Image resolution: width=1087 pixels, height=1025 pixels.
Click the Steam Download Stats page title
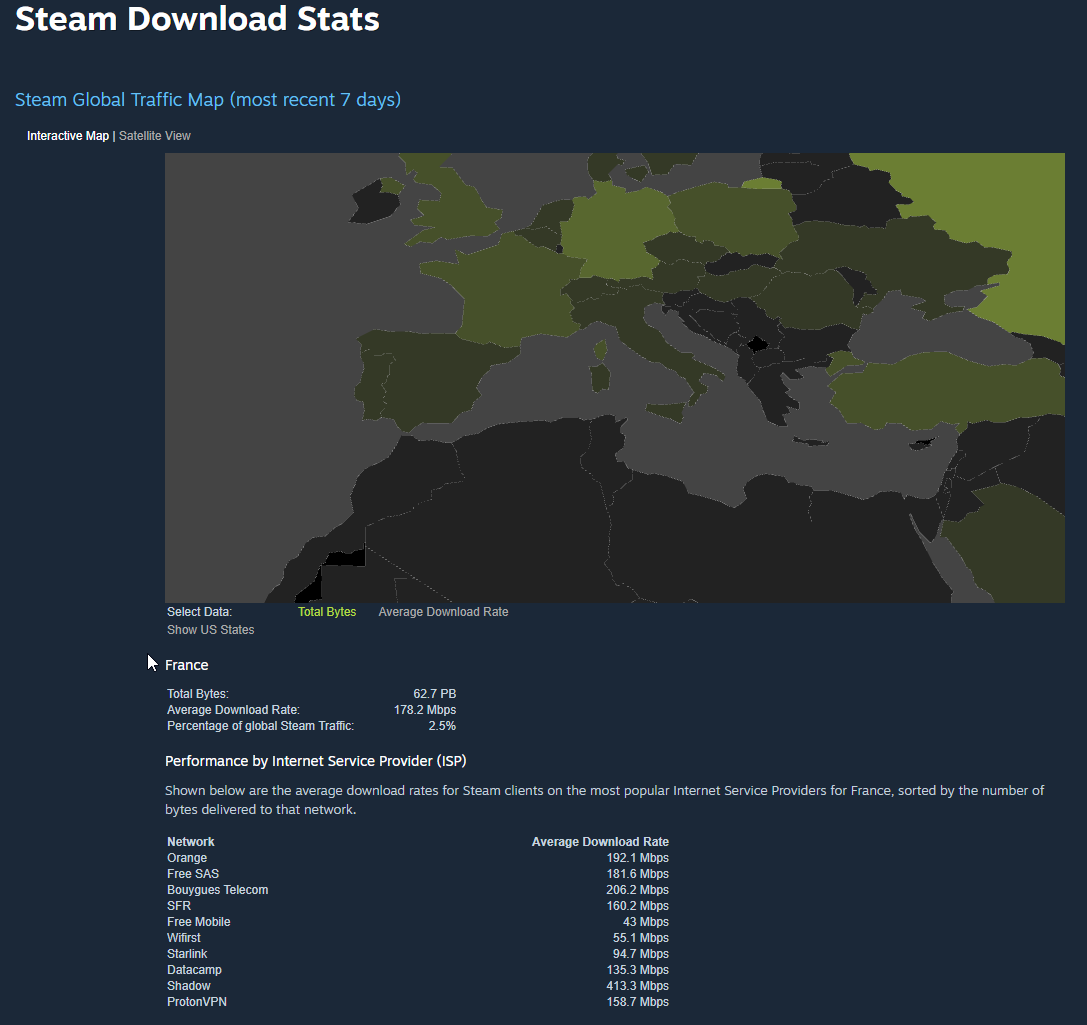[x=198, y=19]
